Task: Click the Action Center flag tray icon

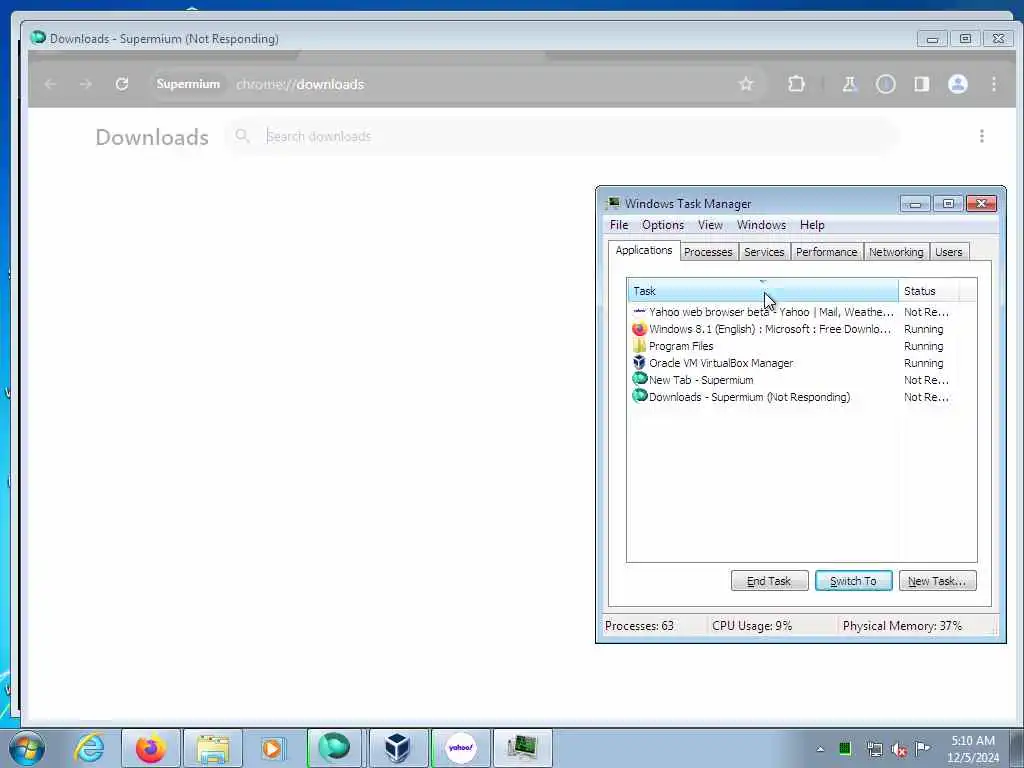Action: click(x=923, y=748)
